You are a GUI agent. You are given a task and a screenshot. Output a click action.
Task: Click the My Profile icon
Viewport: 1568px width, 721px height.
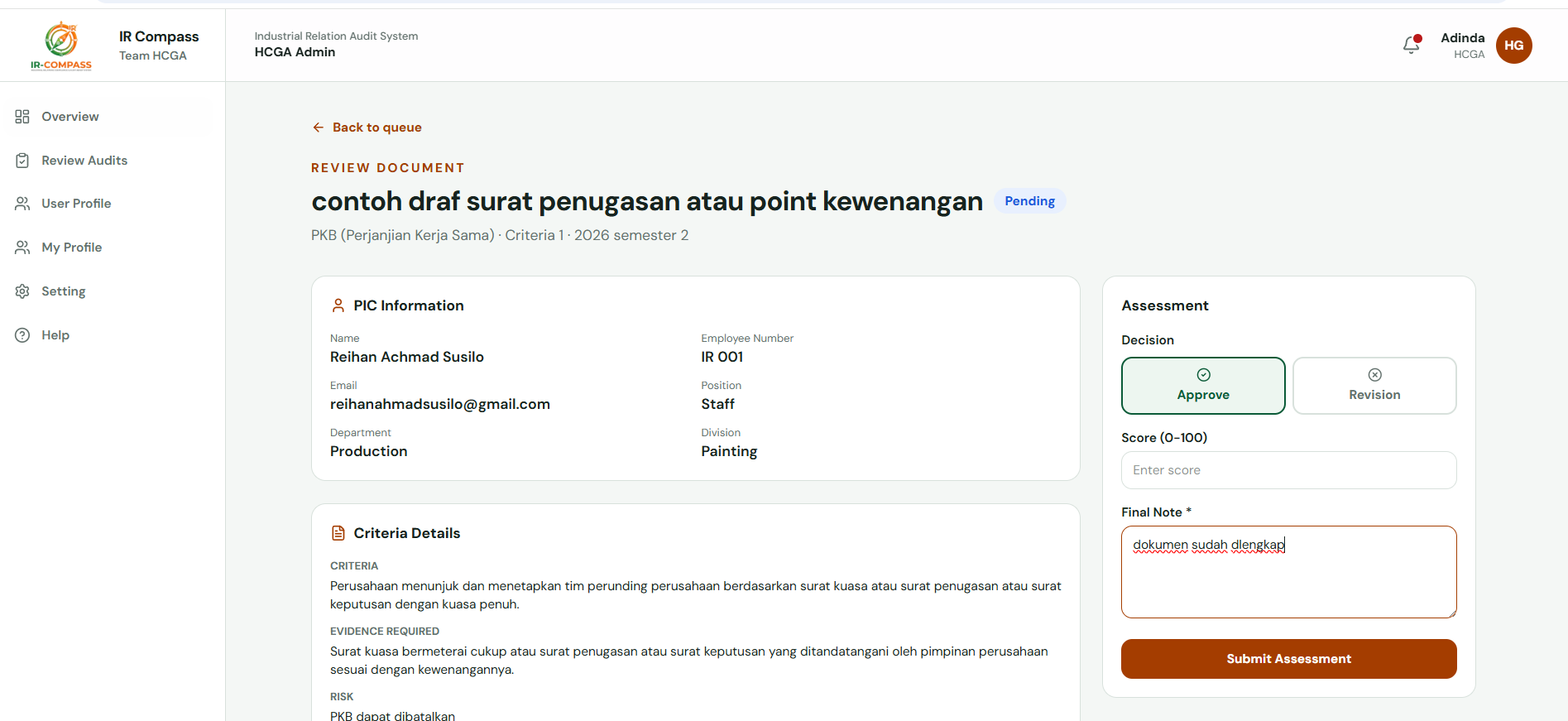pyautogui.click(x=22, y=248)
